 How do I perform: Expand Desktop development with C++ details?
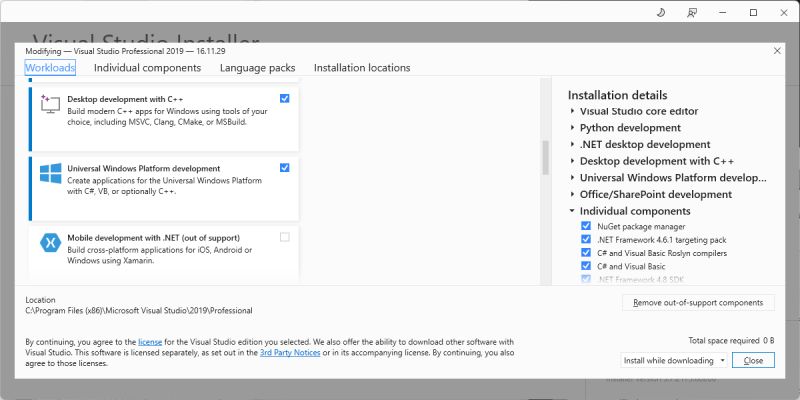click(x=572, y=161)
